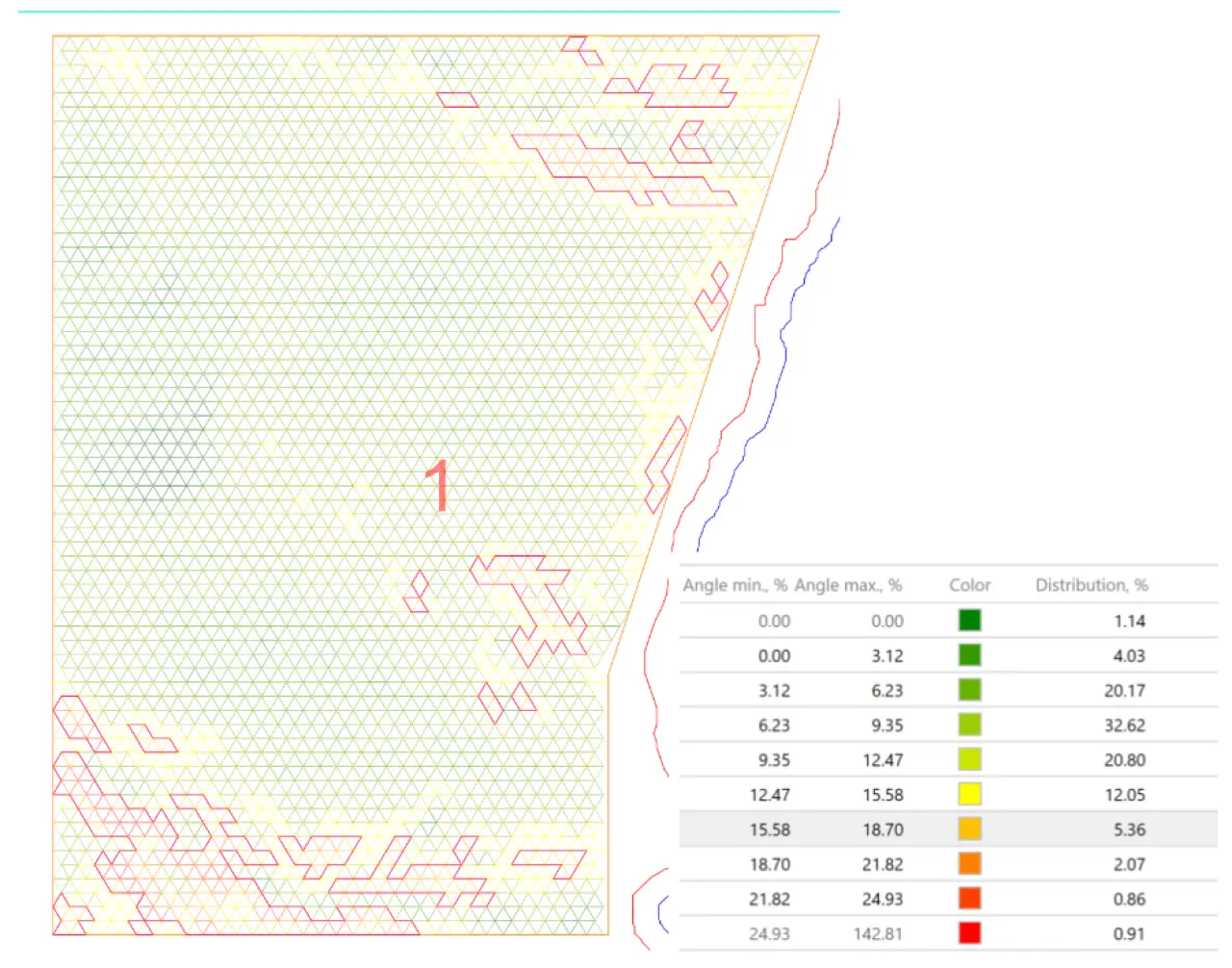
Task: Click the orange swatch for range 18.70–21.82
Action: [969, 863]
